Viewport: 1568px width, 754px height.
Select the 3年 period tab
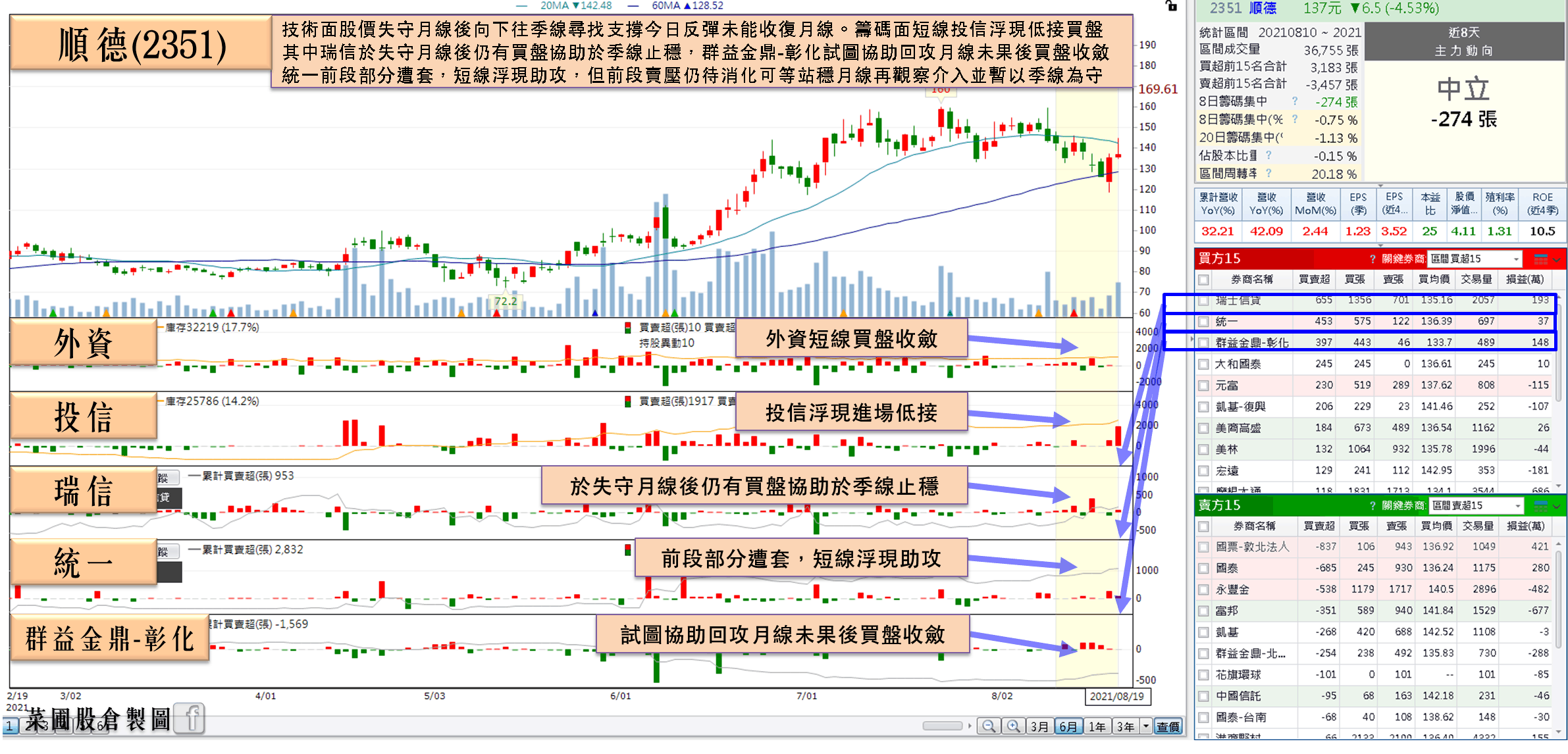1126,726
